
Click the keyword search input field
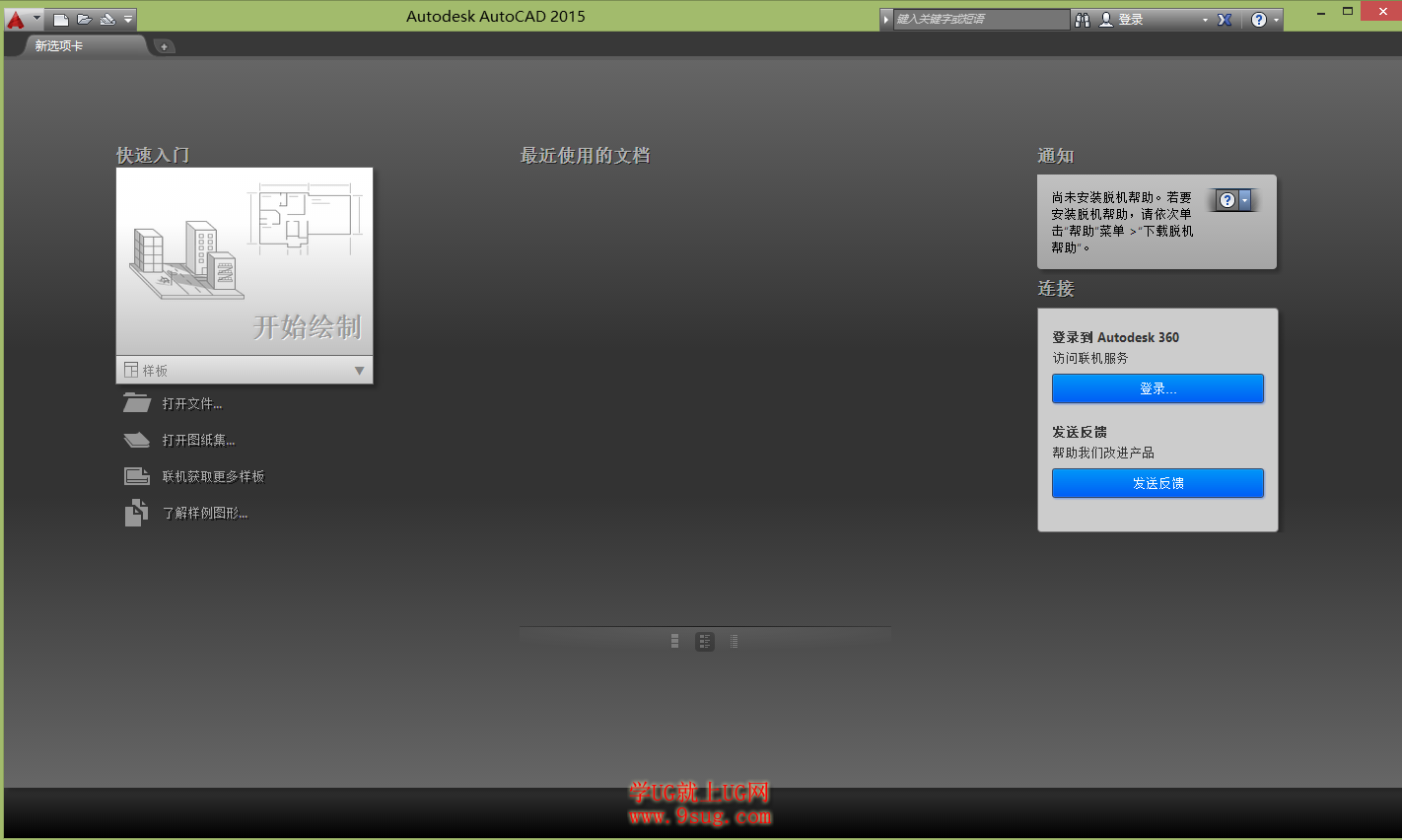tap(981, 20)
